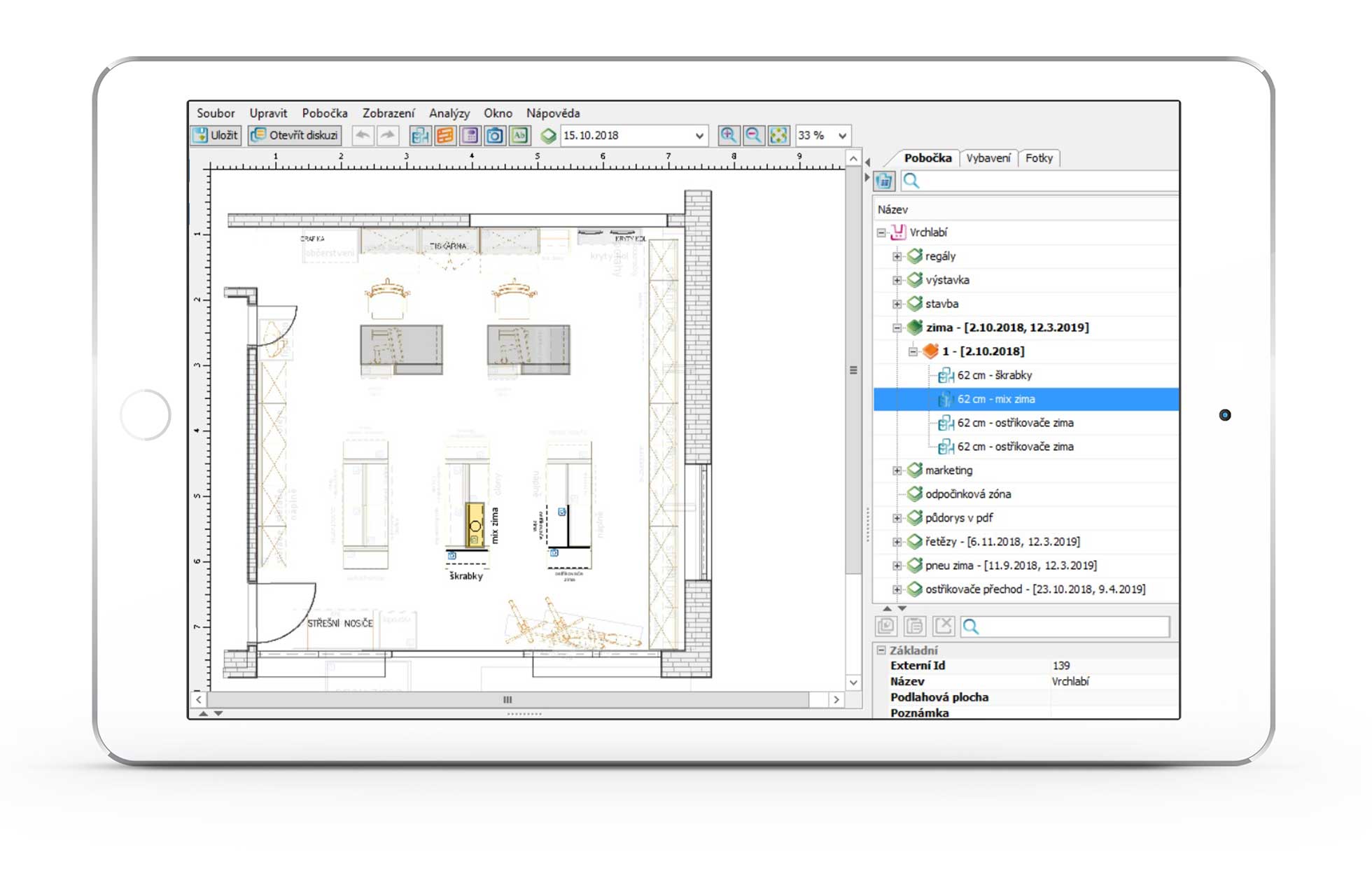Screen dimensions: 1372x873
Task: Click the fit-to-view zoom icon
Action: pos(778,136)
